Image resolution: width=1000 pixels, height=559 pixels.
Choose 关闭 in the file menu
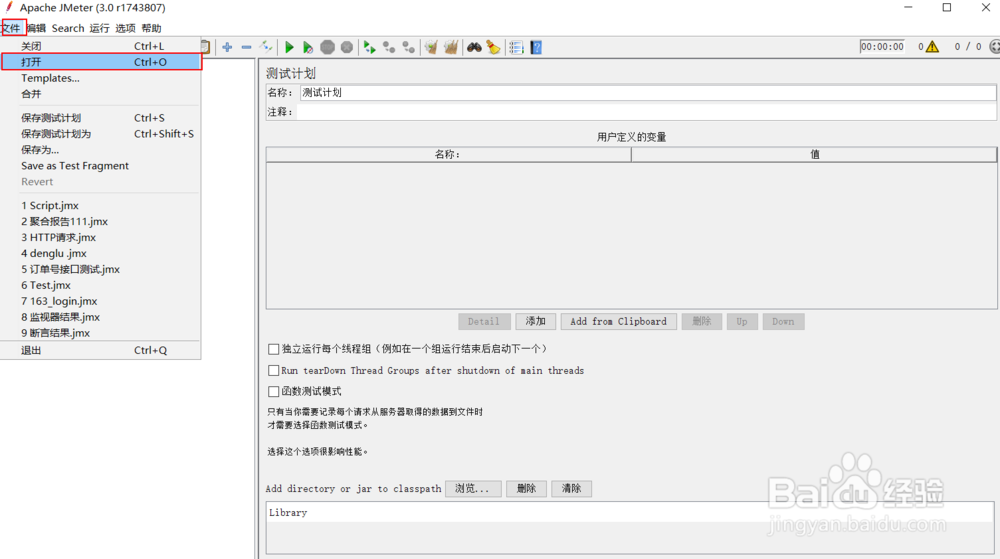[x=101, y=46]
